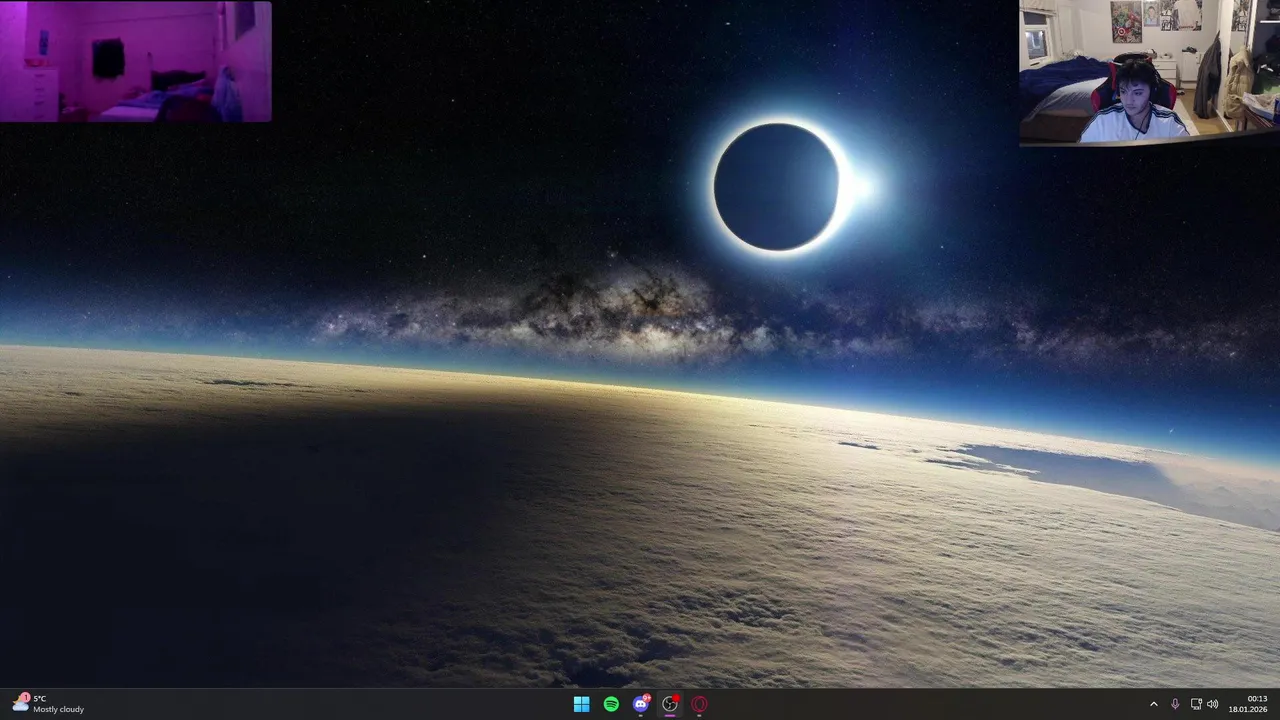Click the purple room camera overlay
The width and height of the screenshot is (1280, 720).
(136, 61)
